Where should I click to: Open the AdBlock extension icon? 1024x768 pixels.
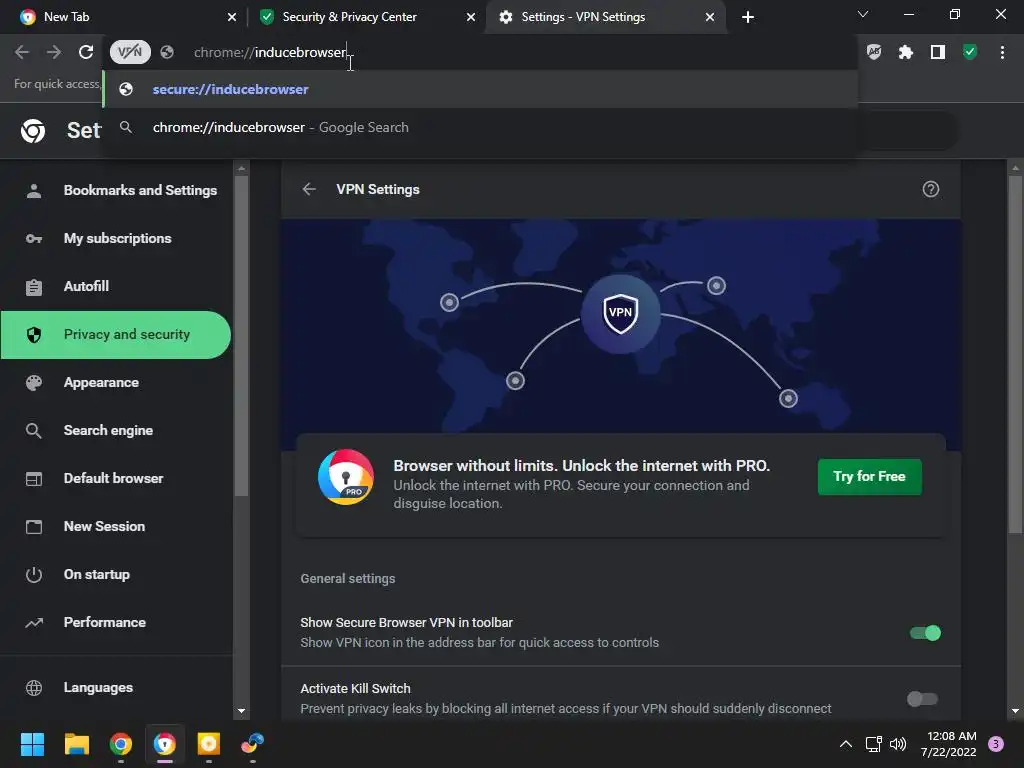(874, 52)
